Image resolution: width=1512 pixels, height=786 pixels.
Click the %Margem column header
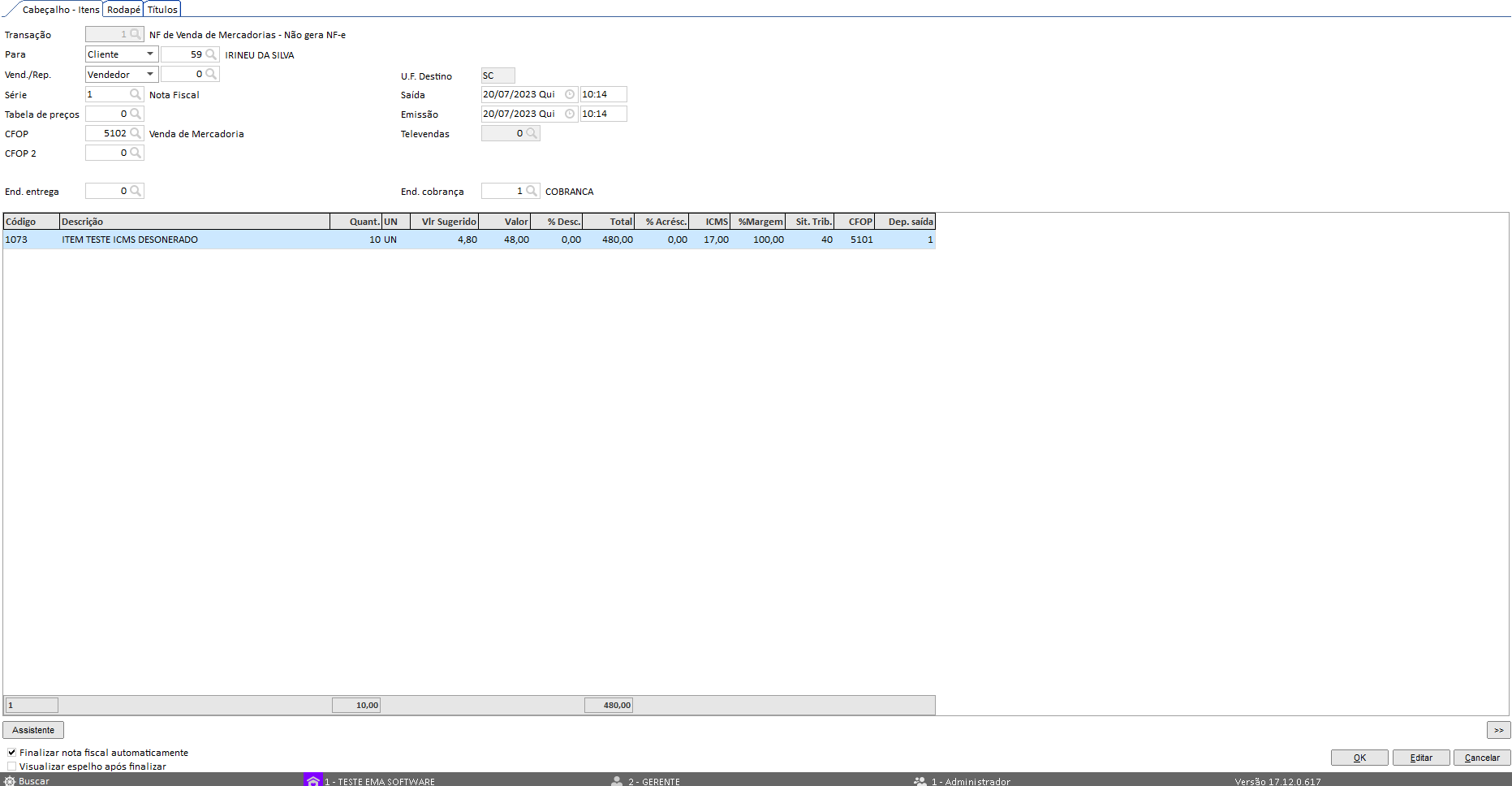[758, 222]
